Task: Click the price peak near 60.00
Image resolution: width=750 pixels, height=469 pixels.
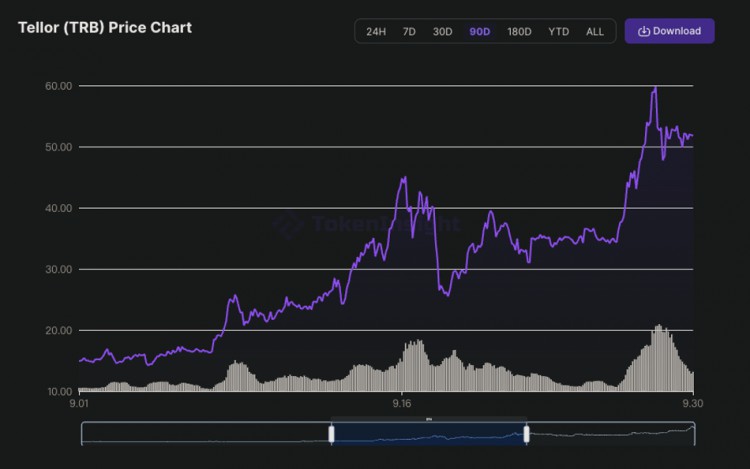Action: [x=655, y=88]
